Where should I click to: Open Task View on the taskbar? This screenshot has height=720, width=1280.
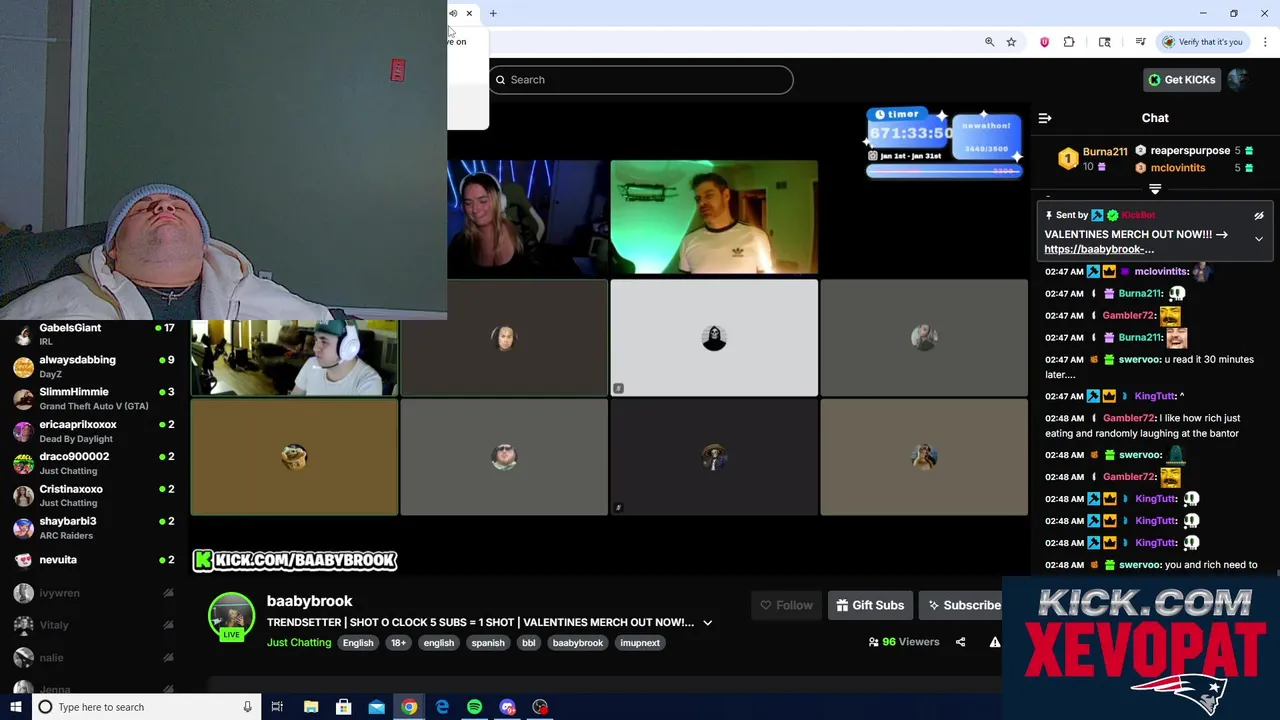277,707
